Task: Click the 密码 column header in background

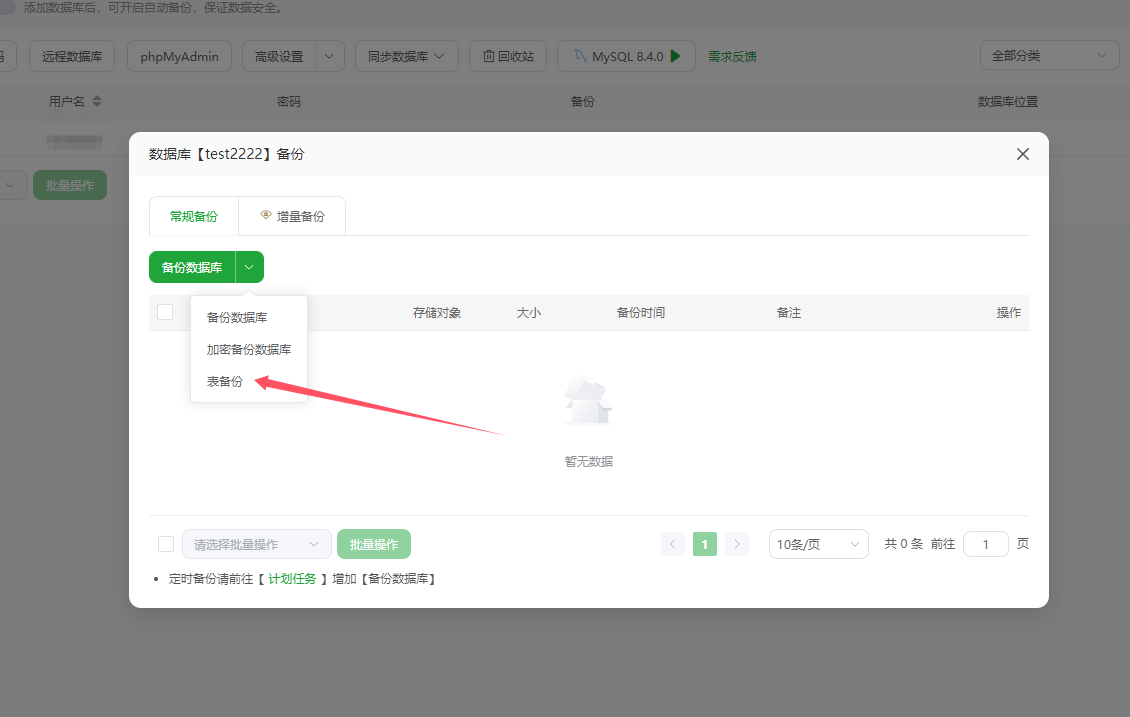Action: [x=288, y=102]
